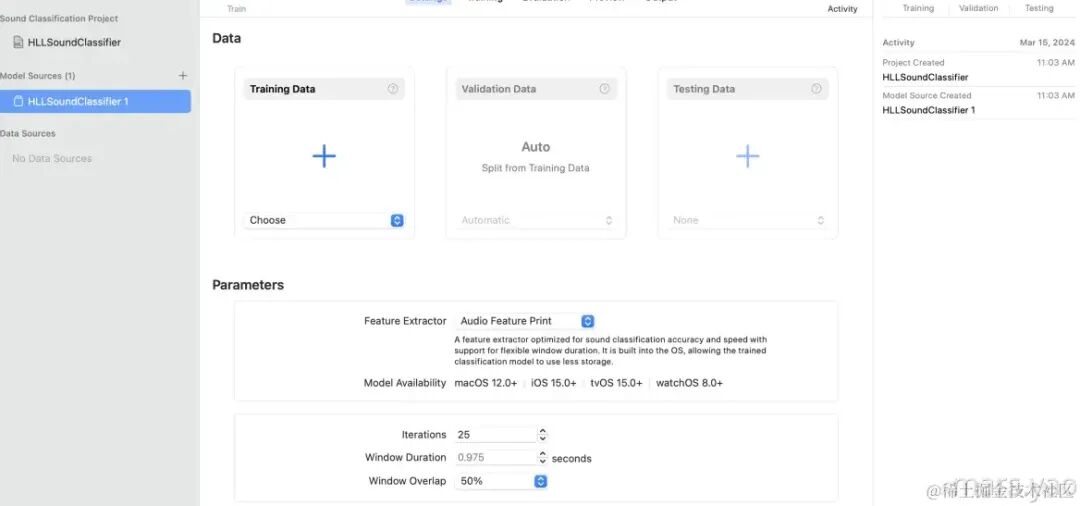Image resolution: width=1080 pixels, height=506 pixels.
Task: Add testing data with plus icon
Action: (747, 156)
